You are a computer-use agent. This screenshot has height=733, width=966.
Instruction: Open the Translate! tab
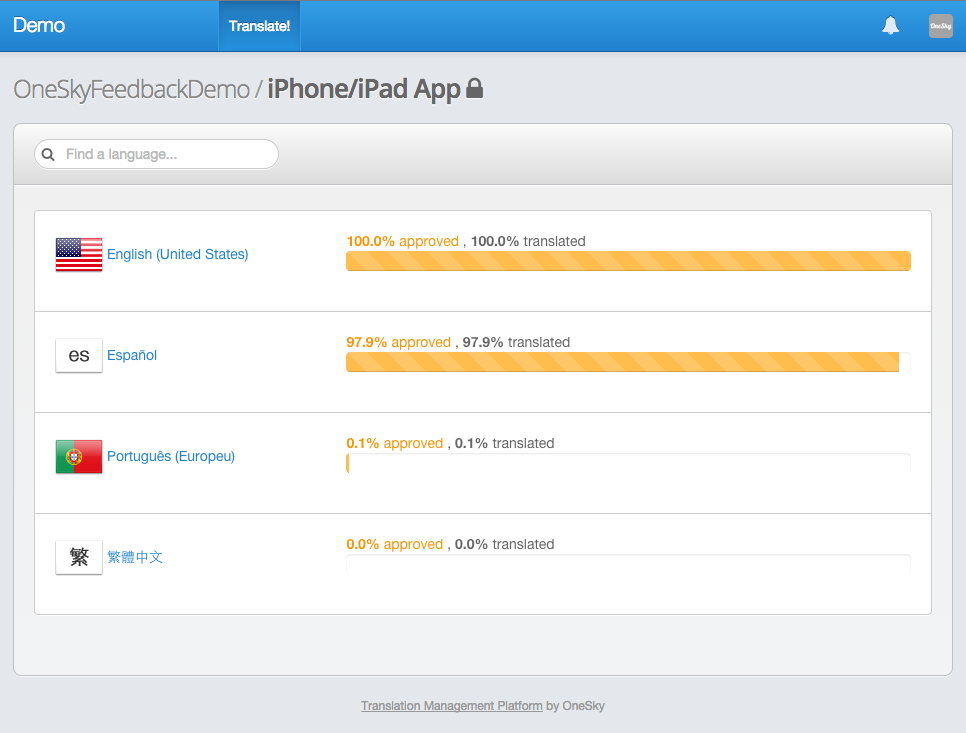259,26
